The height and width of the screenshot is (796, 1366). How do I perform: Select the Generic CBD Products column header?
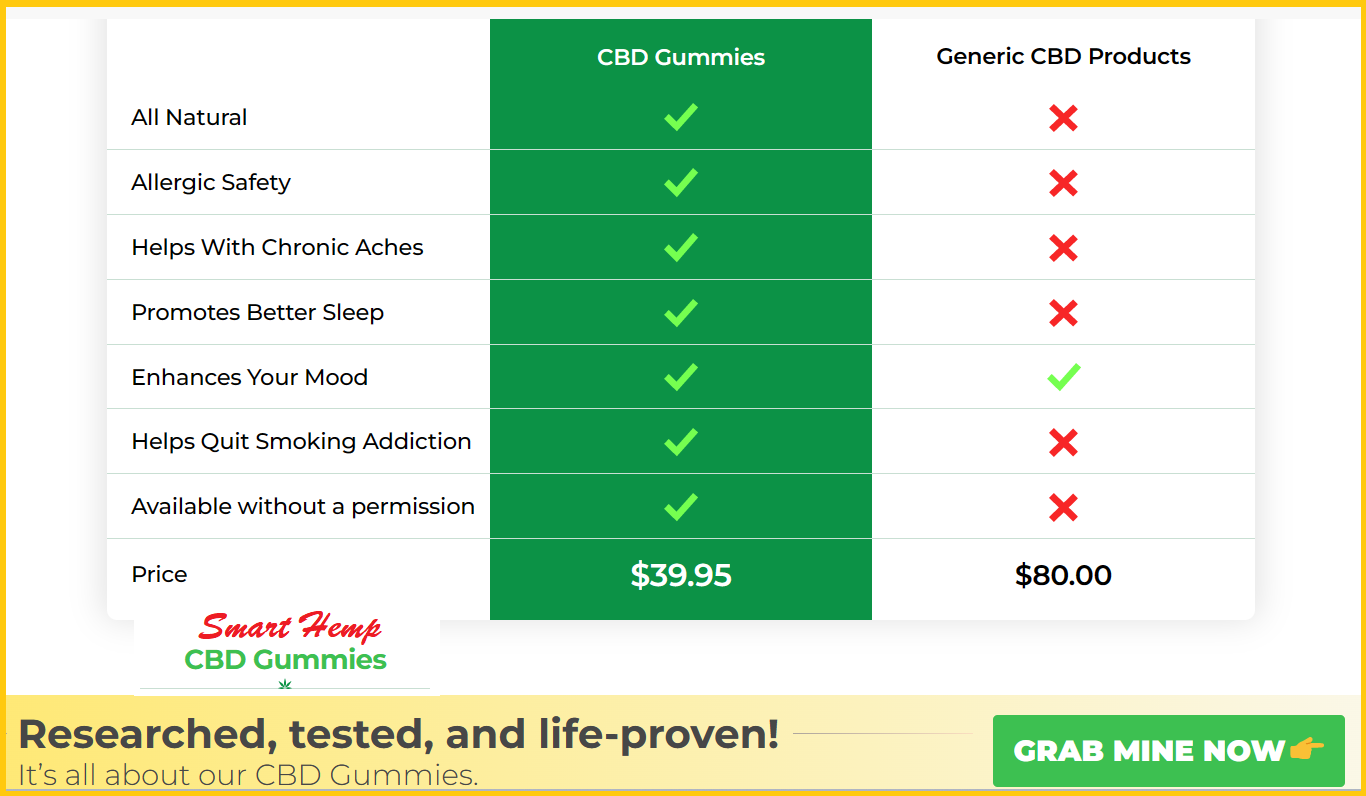tap(1063, 57)
